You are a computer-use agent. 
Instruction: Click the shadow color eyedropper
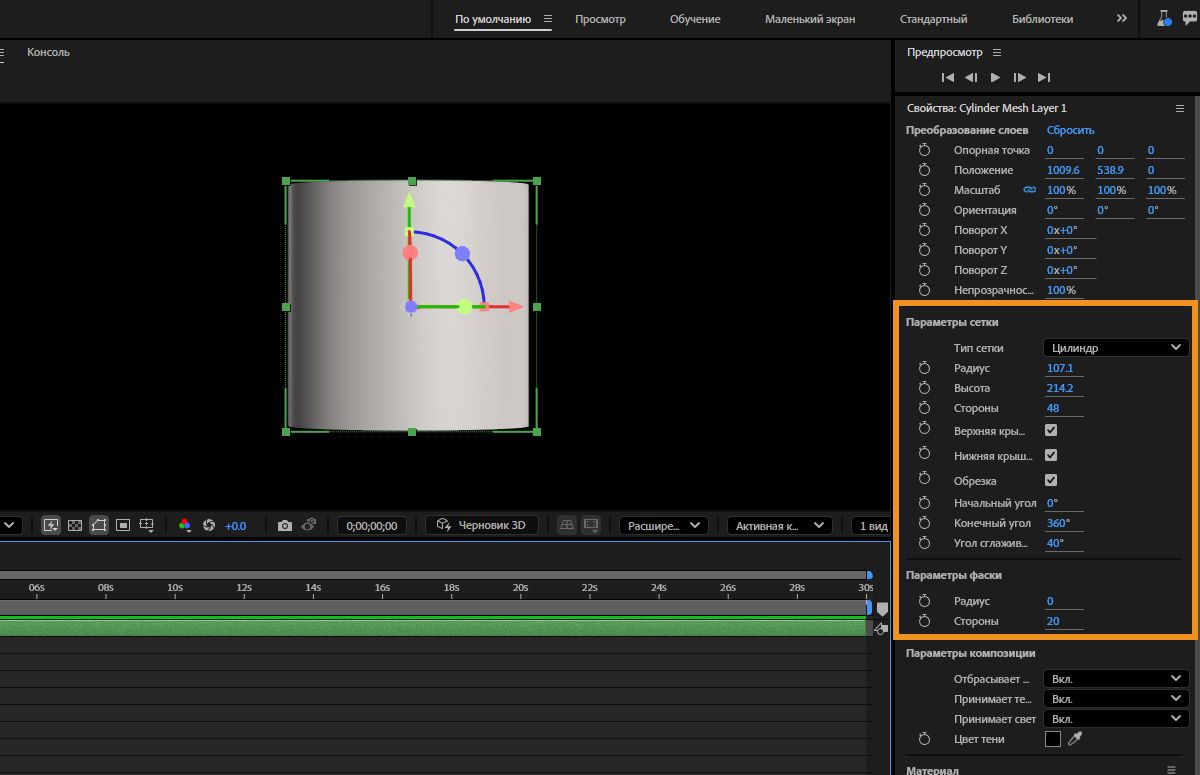click(1075, 739)
